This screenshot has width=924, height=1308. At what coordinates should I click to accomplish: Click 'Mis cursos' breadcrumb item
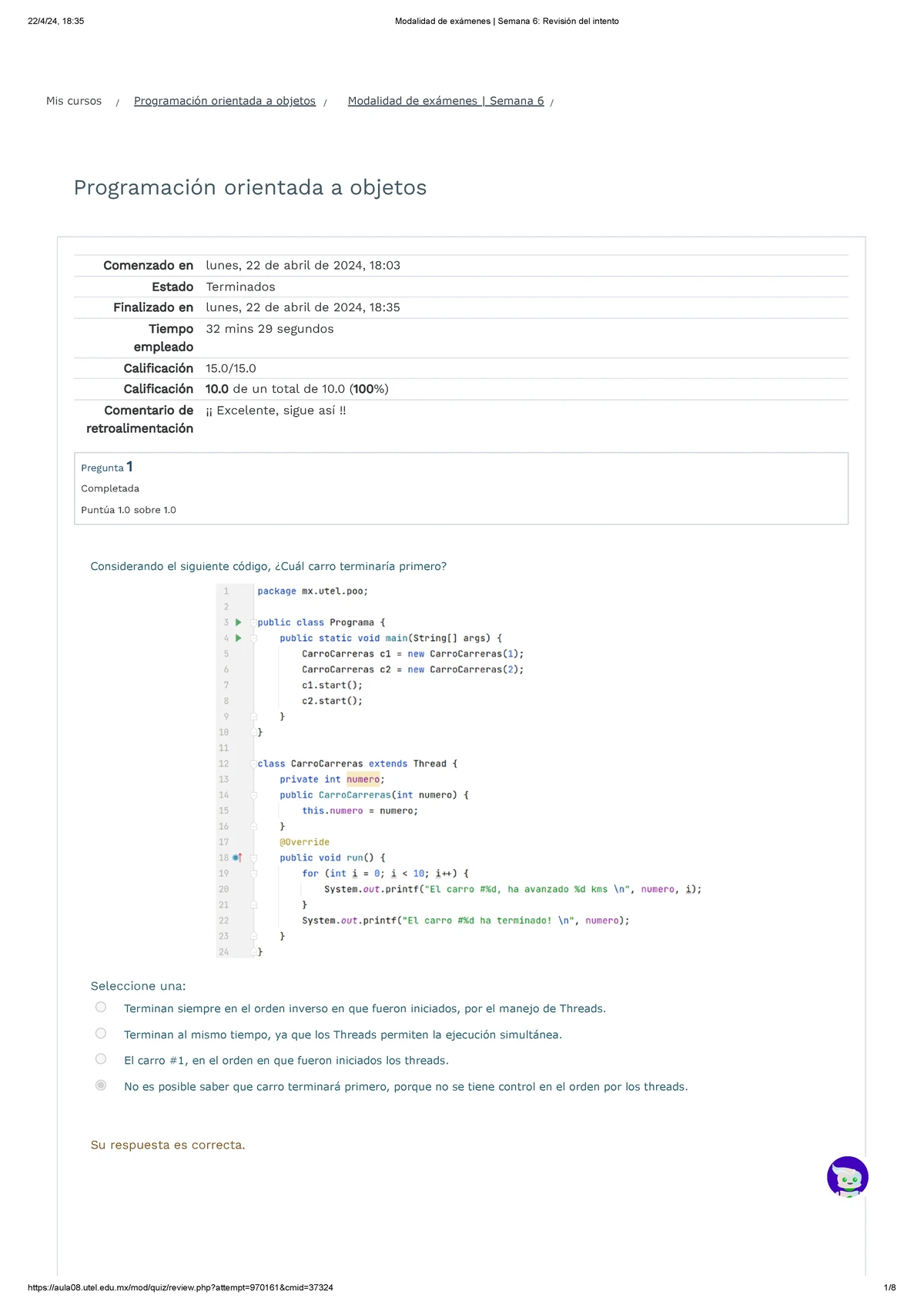pyautogui.click(x=74, y=101)
